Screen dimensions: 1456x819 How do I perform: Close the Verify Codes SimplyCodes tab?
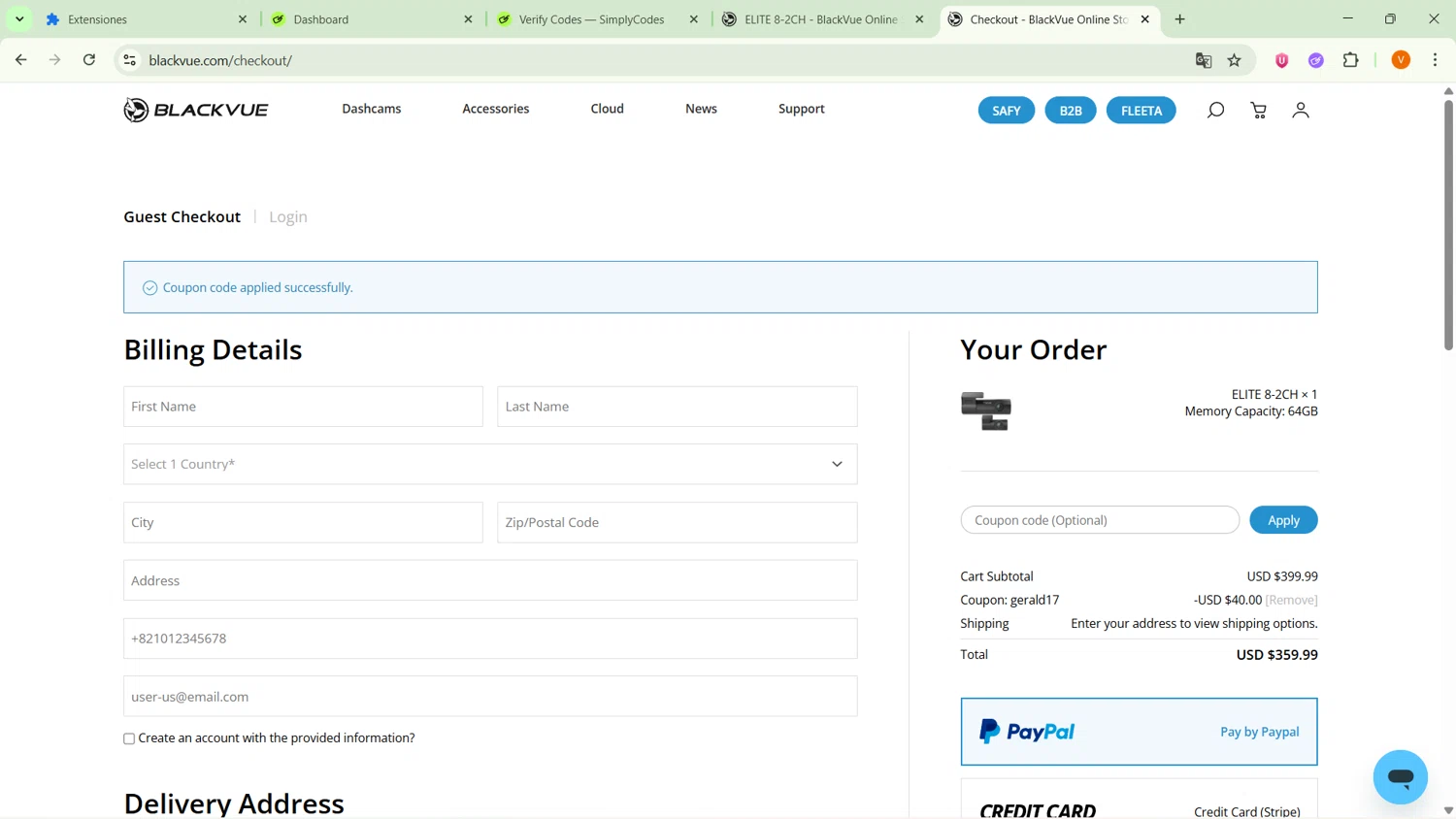pos(694,19)
